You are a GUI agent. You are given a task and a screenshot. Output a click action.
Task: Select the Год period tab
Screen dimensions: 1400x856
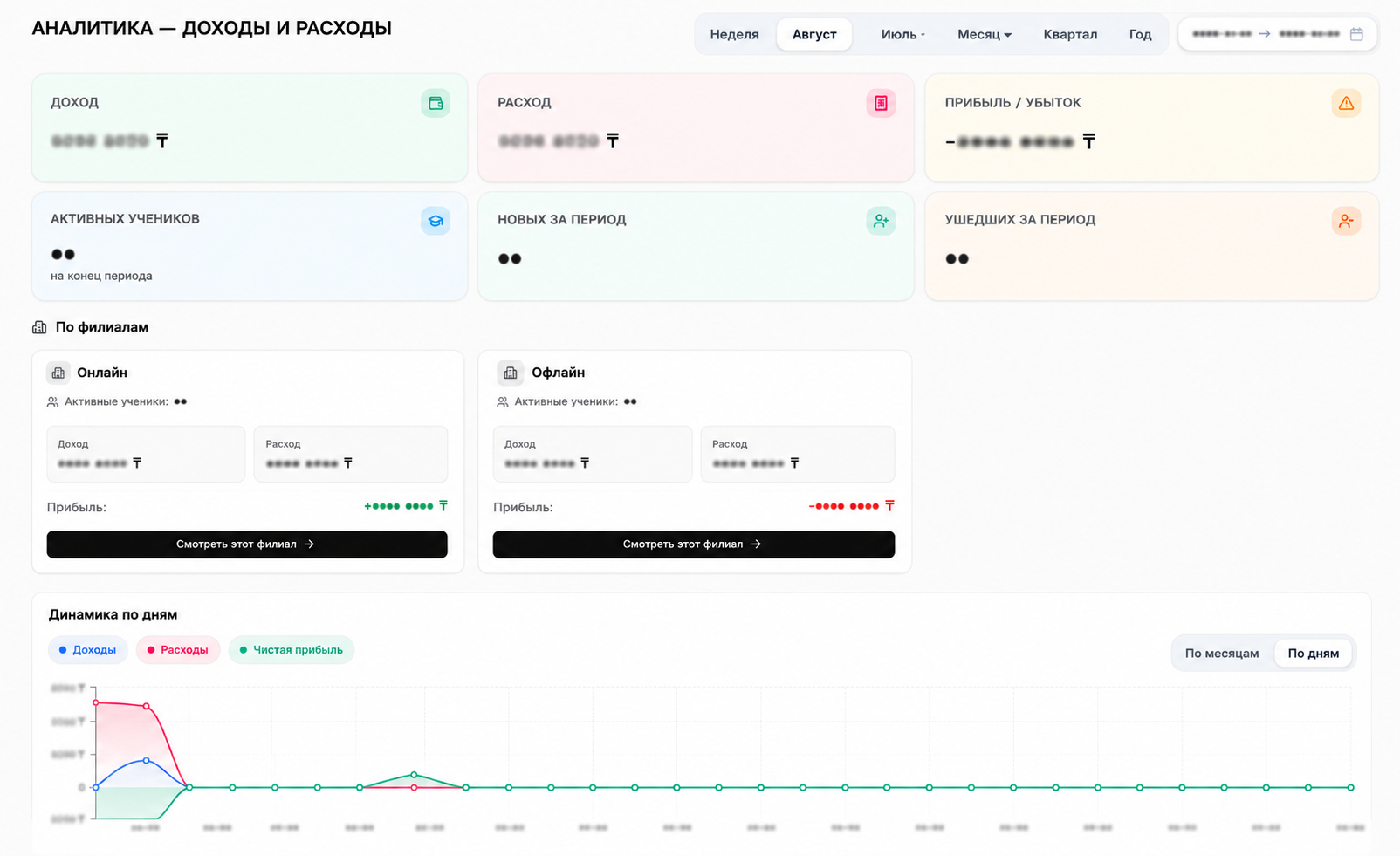tap(1140, 34)
